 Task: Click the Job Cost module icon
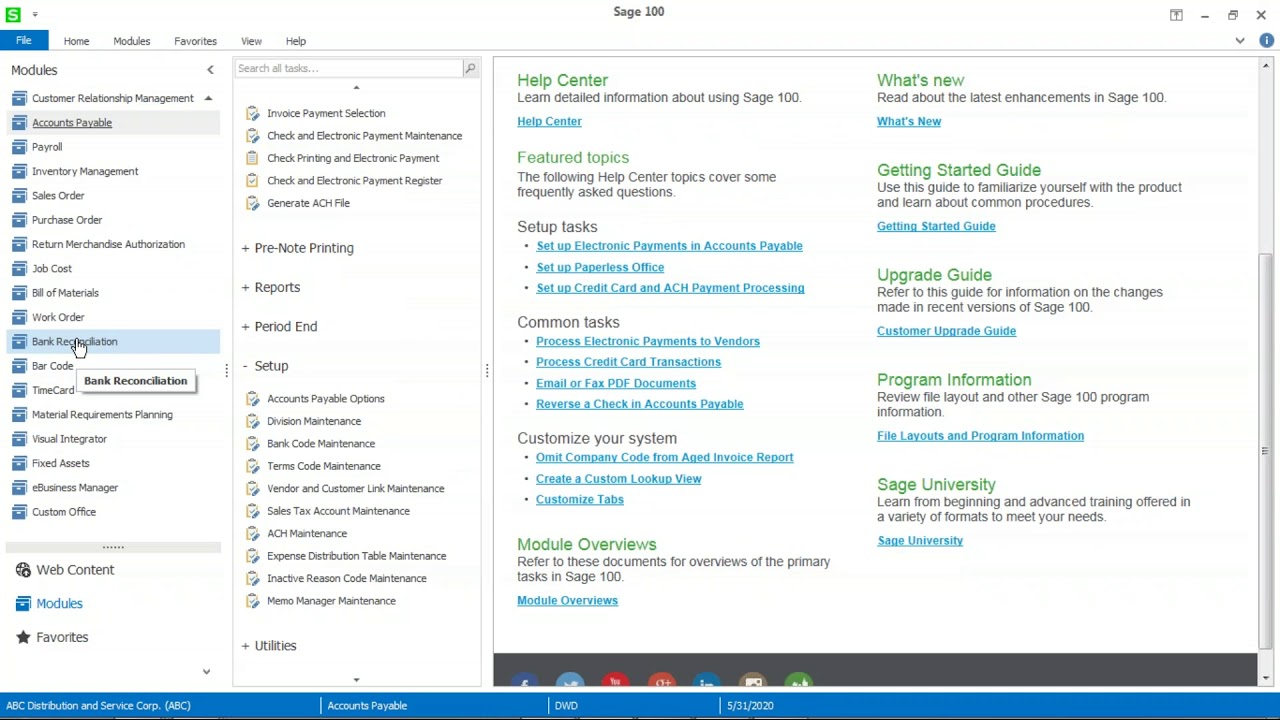pos(19,269)
